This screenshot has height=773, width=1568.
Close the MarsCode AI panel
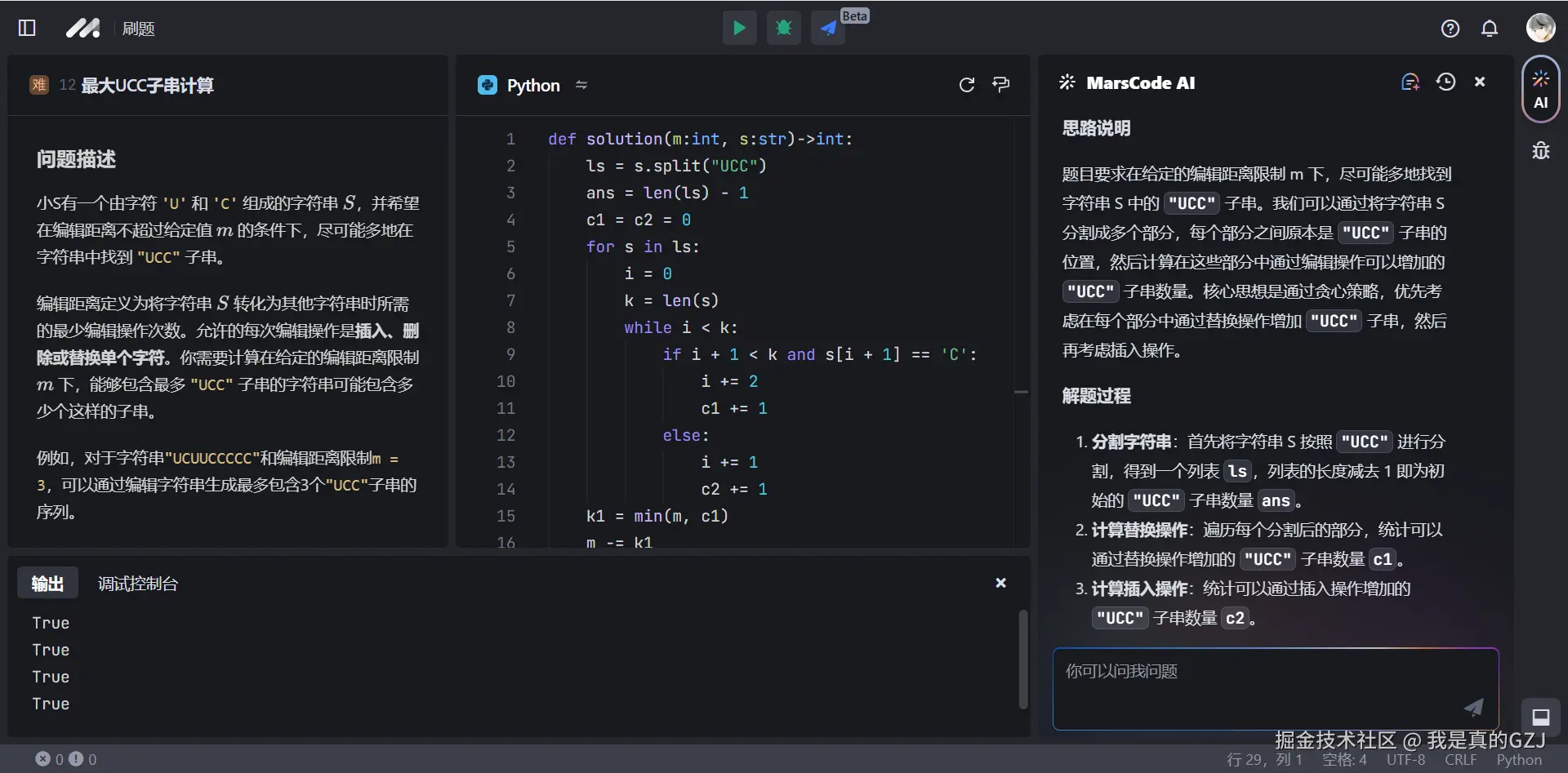tap(1480, 82)
